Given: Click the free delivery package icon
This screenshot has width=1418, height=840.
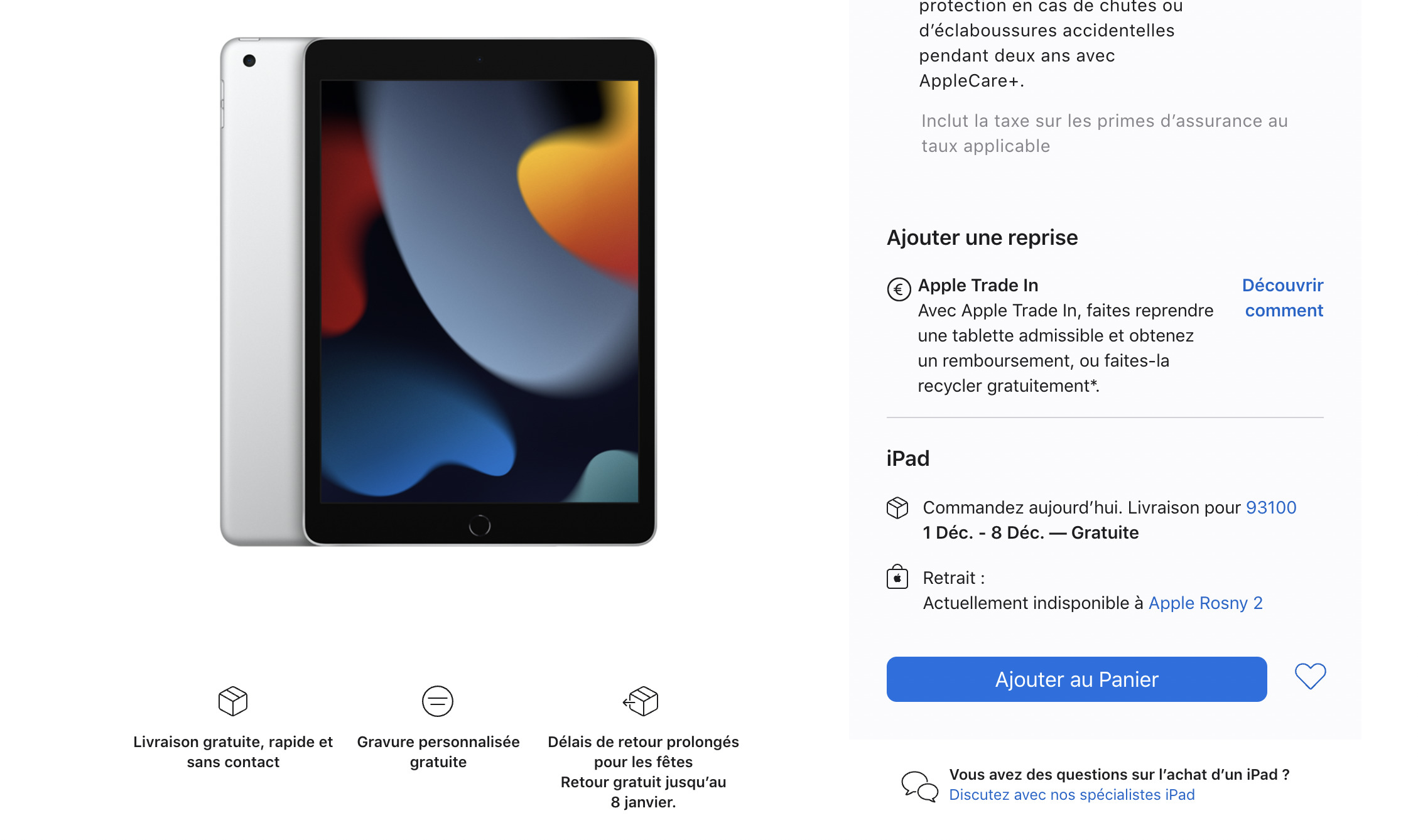Looking at the screenshot, I should (x=233, y=701).
